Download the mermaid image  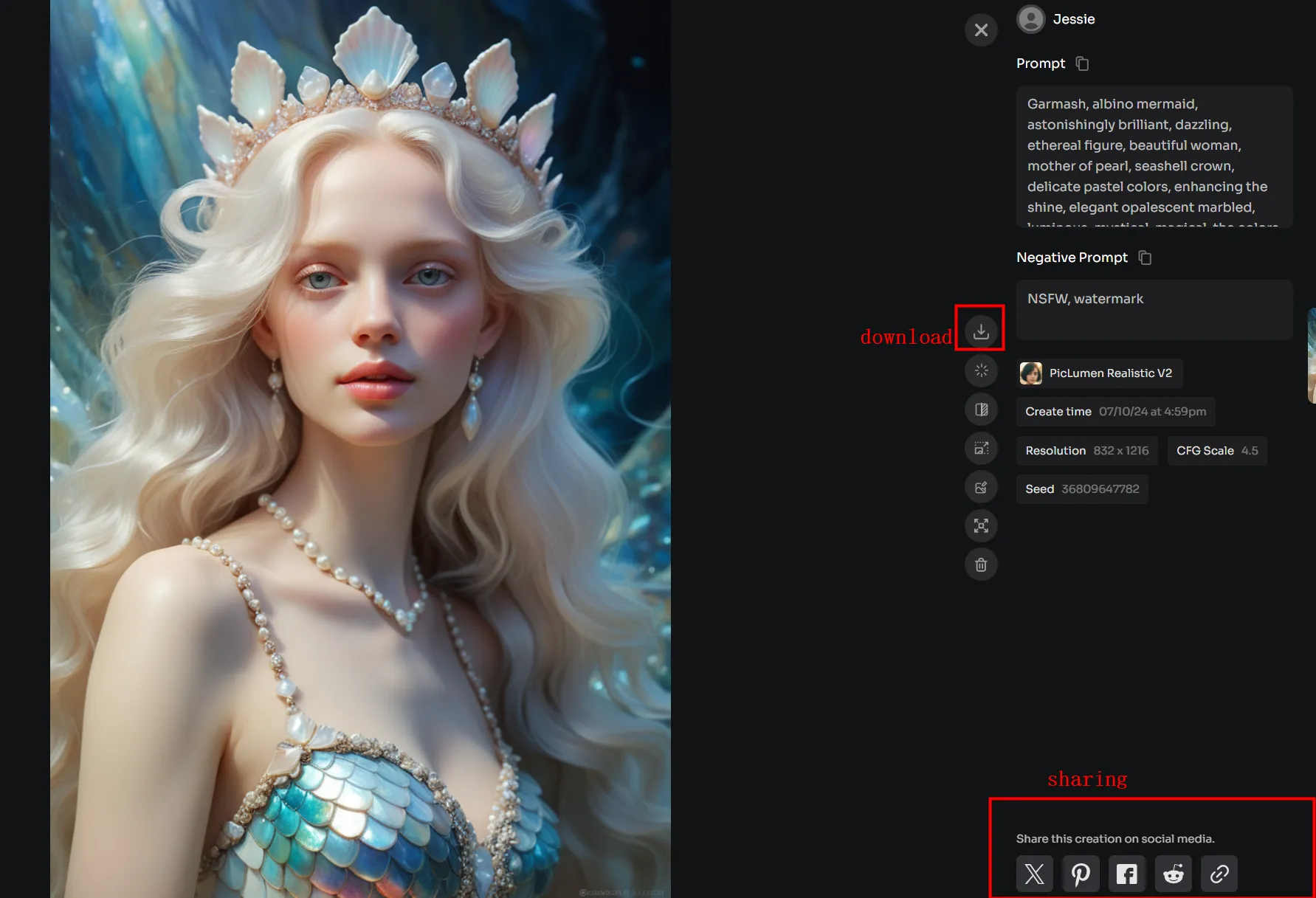981,330
